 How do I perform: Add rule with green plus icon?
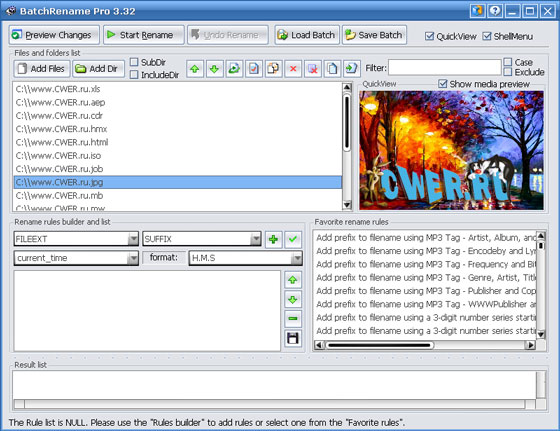coord(274,239)
